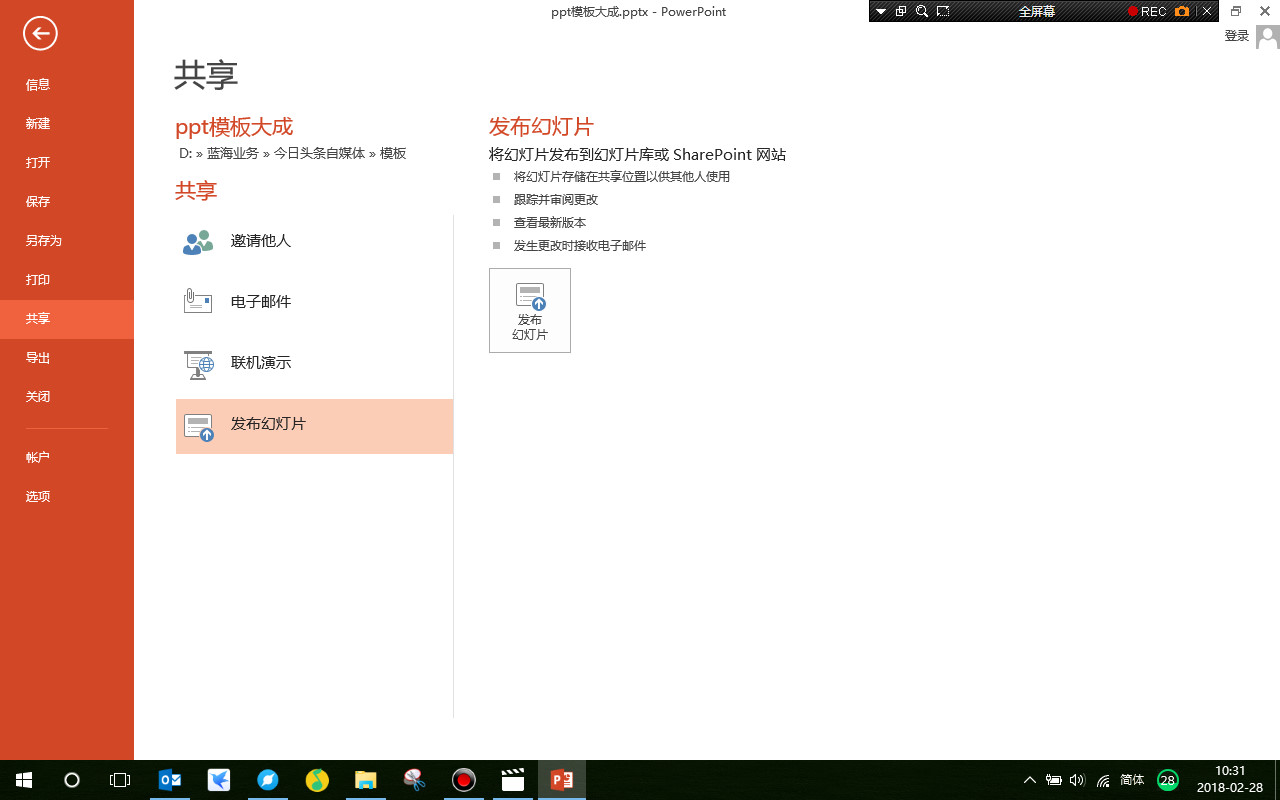Click the 登录 sign-in link

pos(1236,34)
